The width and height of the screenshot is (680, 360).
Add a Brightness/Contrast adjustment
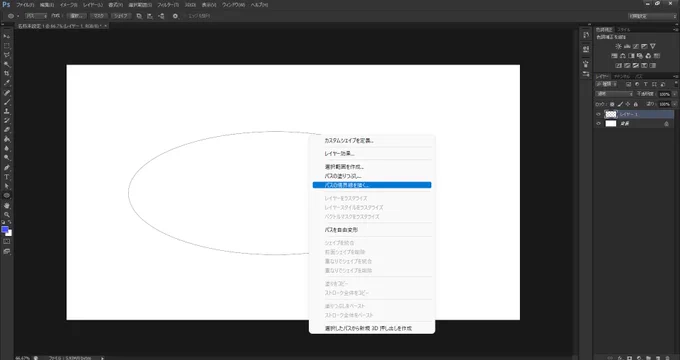pos(618,46)
